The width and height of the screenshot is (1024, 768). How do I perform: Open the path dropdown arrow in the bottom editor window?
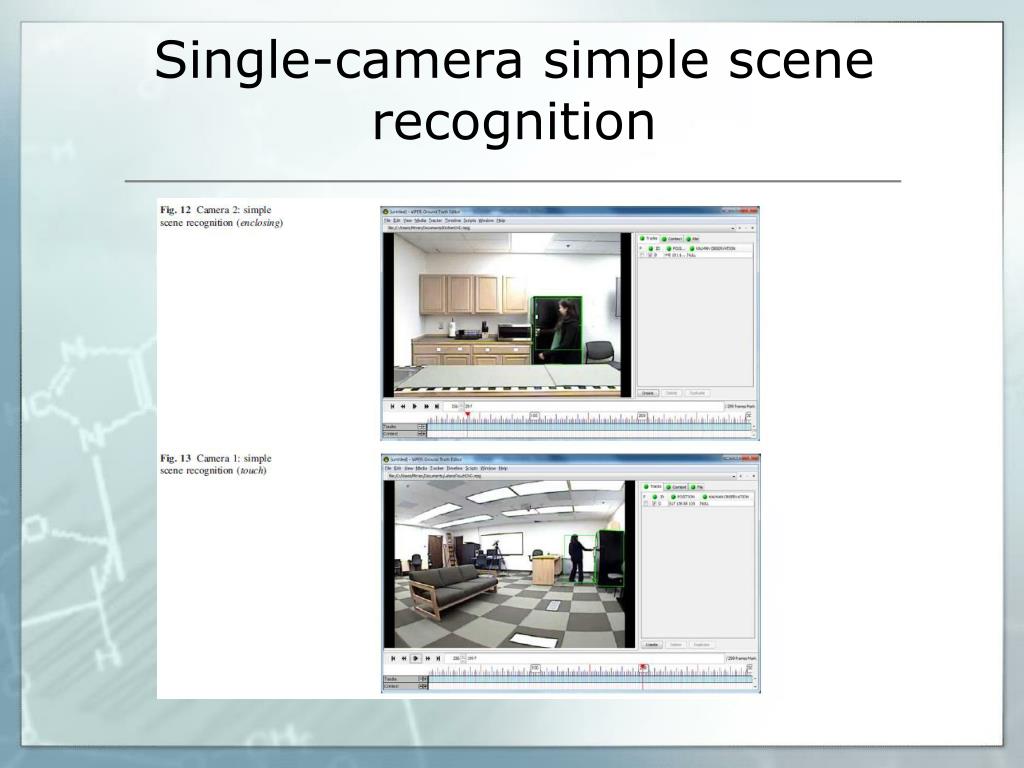tap(736, 476)
